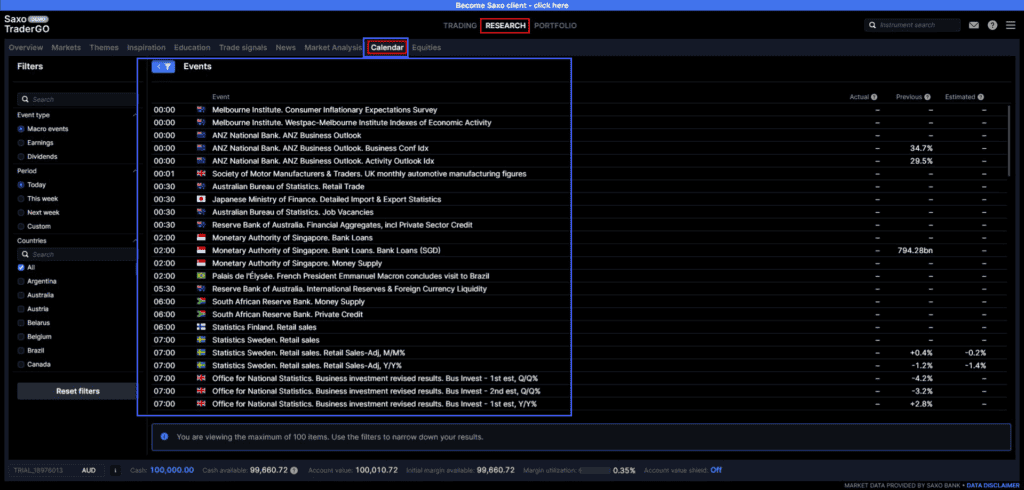The height and width of the screenshot is (490, 1024).
Task: Show info tooltip for Actual column
Action: pos(874,97)
